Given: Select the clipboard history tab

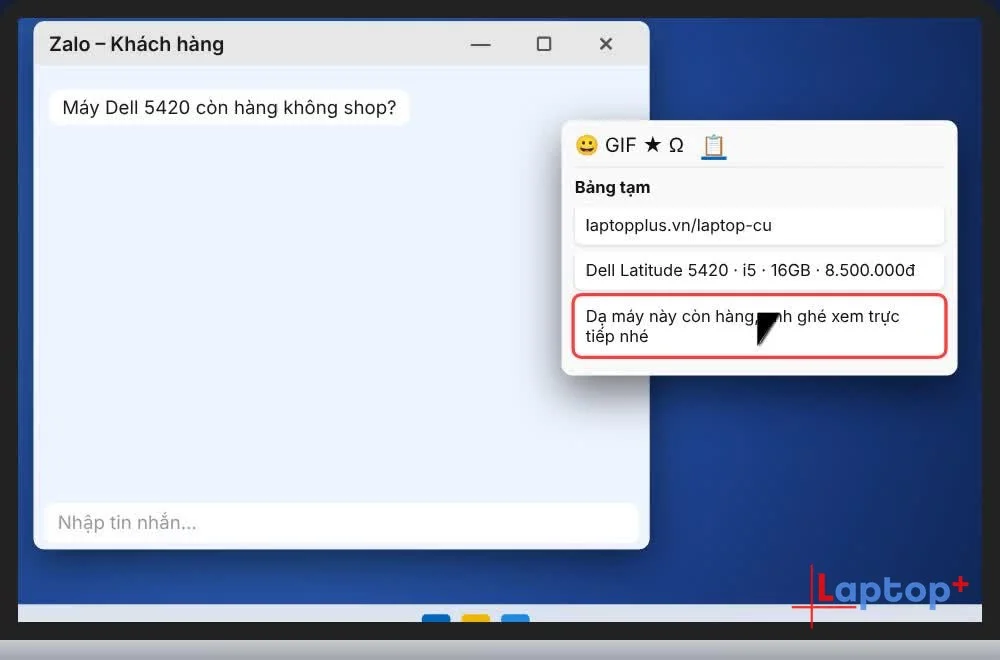Looking at the screenshot, I should (x=714, y=146).
